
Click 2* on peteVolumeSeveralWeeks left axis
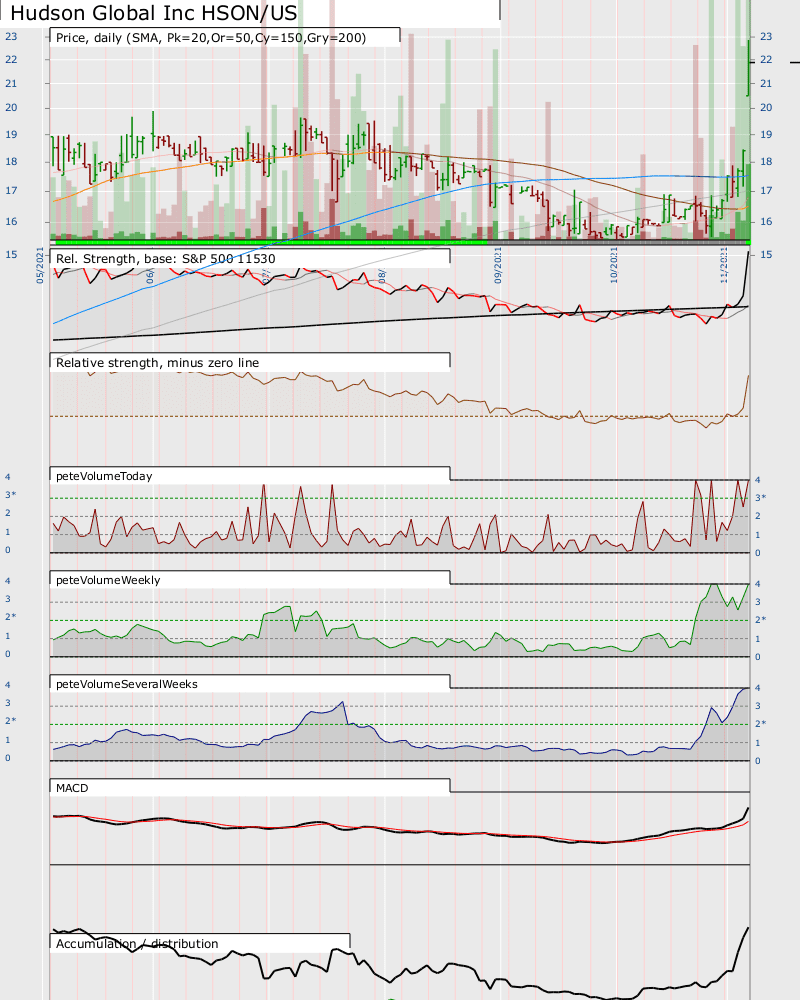[11, 721]
